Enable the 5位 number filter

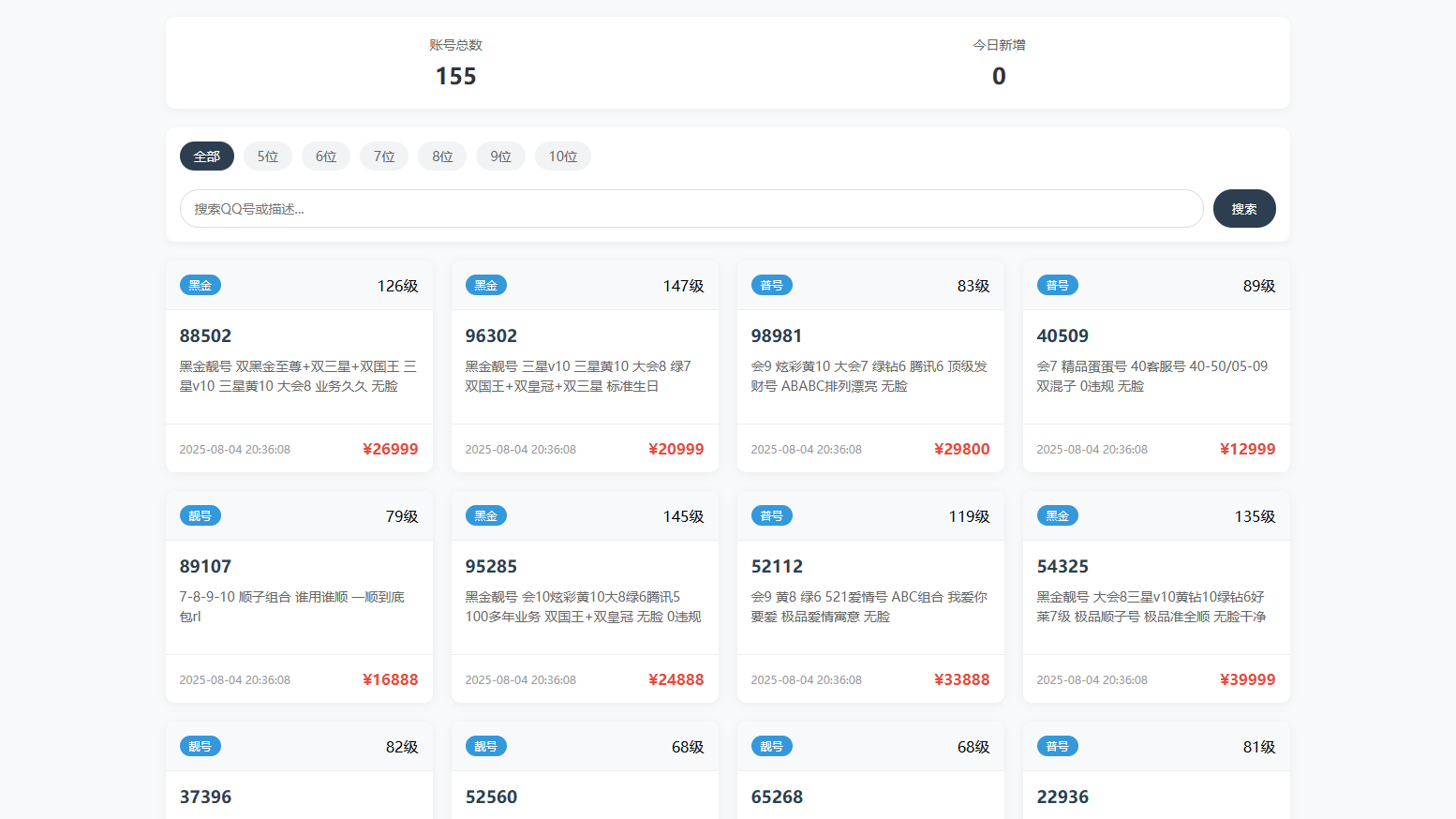(267, 156)
